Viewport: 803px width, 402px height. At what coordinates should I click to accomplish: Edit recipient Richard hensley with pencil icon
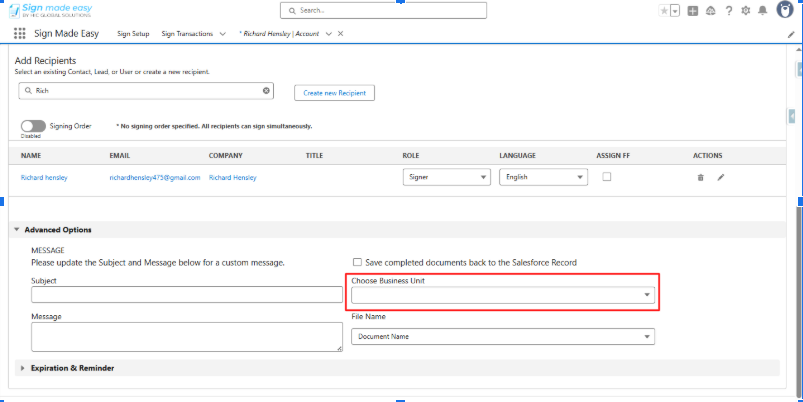(x=720, y=177)
